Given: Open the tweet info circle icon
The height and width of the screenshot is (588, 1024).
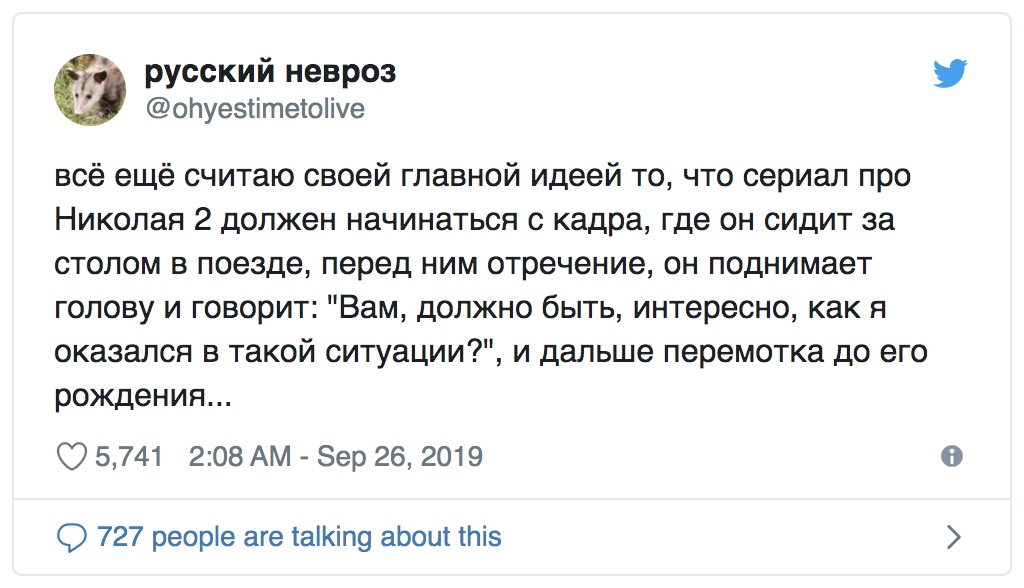Looking at the screenshot, I should [x=952, y=456].
